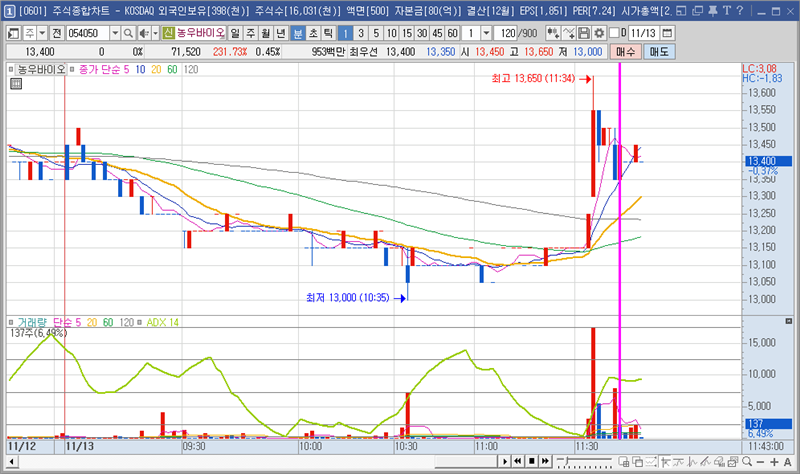
Task: Toggle the 일 (daily) chart period
Action: click(x=235, y=33)
